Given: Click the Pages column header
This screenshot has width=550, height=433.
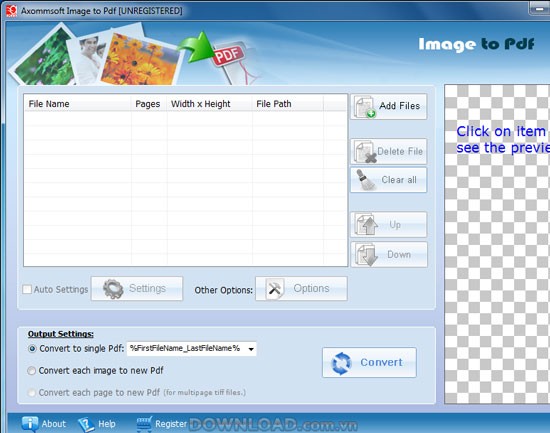Looking at the screenshot, I should (149, 104).
